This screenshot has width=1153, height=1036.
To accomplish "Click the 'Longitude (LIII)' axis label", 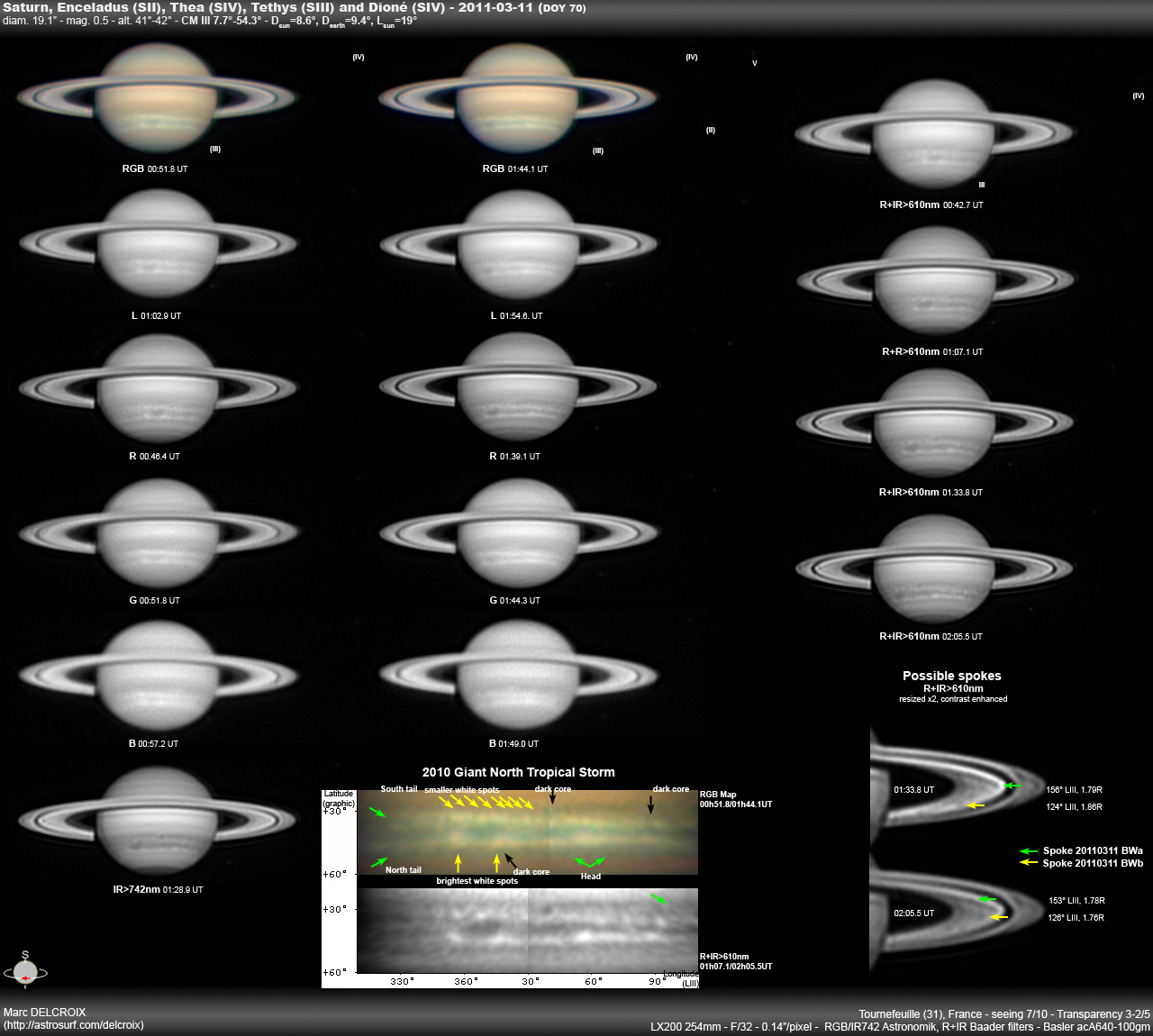I will tap(682, 979).
